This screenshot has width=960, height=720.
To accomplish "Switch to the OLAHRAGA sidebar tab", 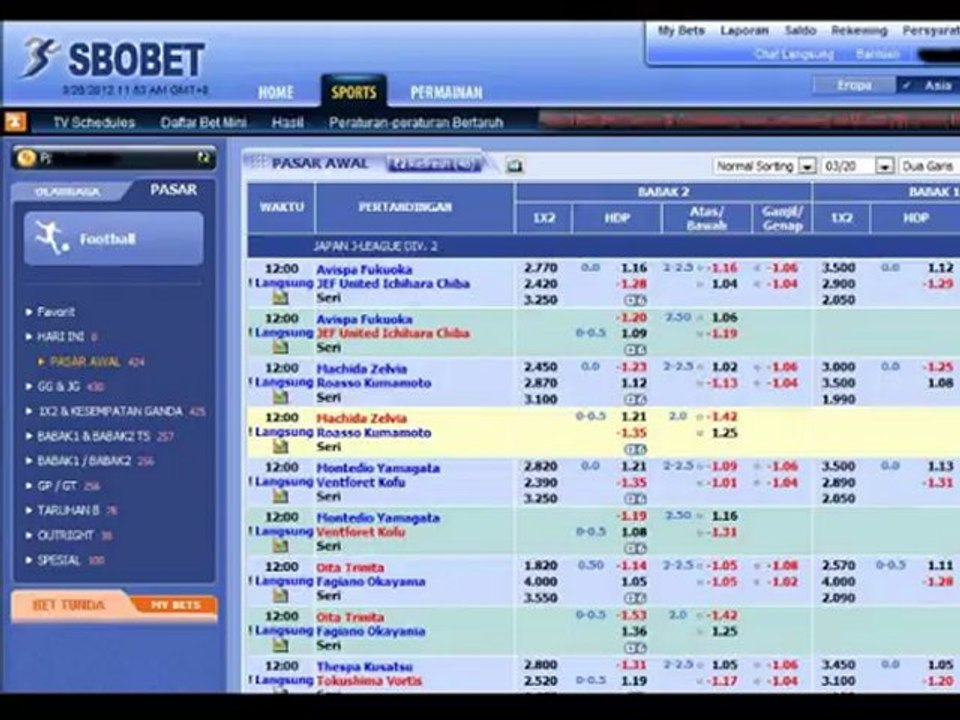I will (x=68, y=192).
